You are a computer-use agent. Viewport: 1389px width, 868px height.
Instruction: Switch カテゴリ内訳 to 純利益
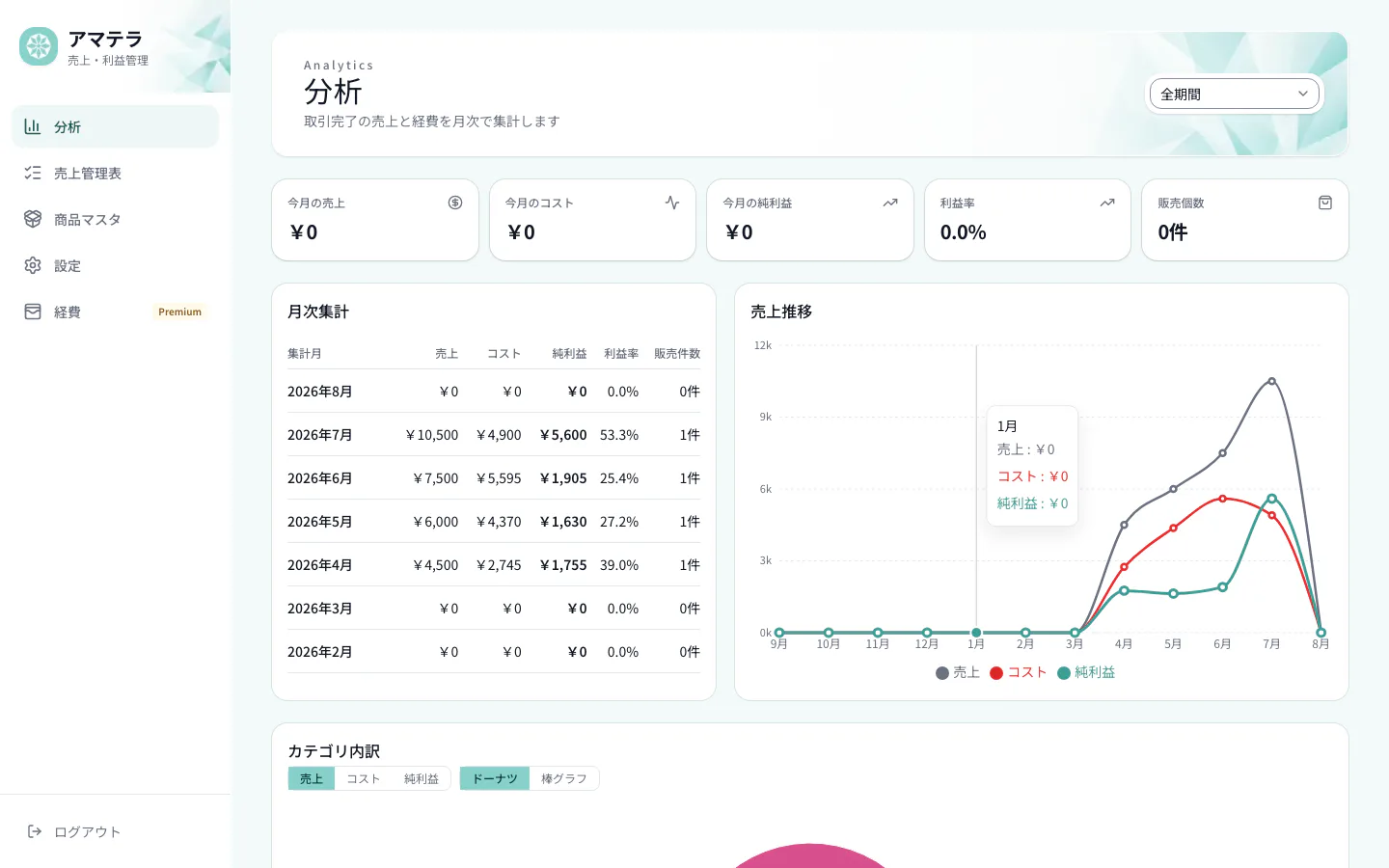[x=422, y=778]
